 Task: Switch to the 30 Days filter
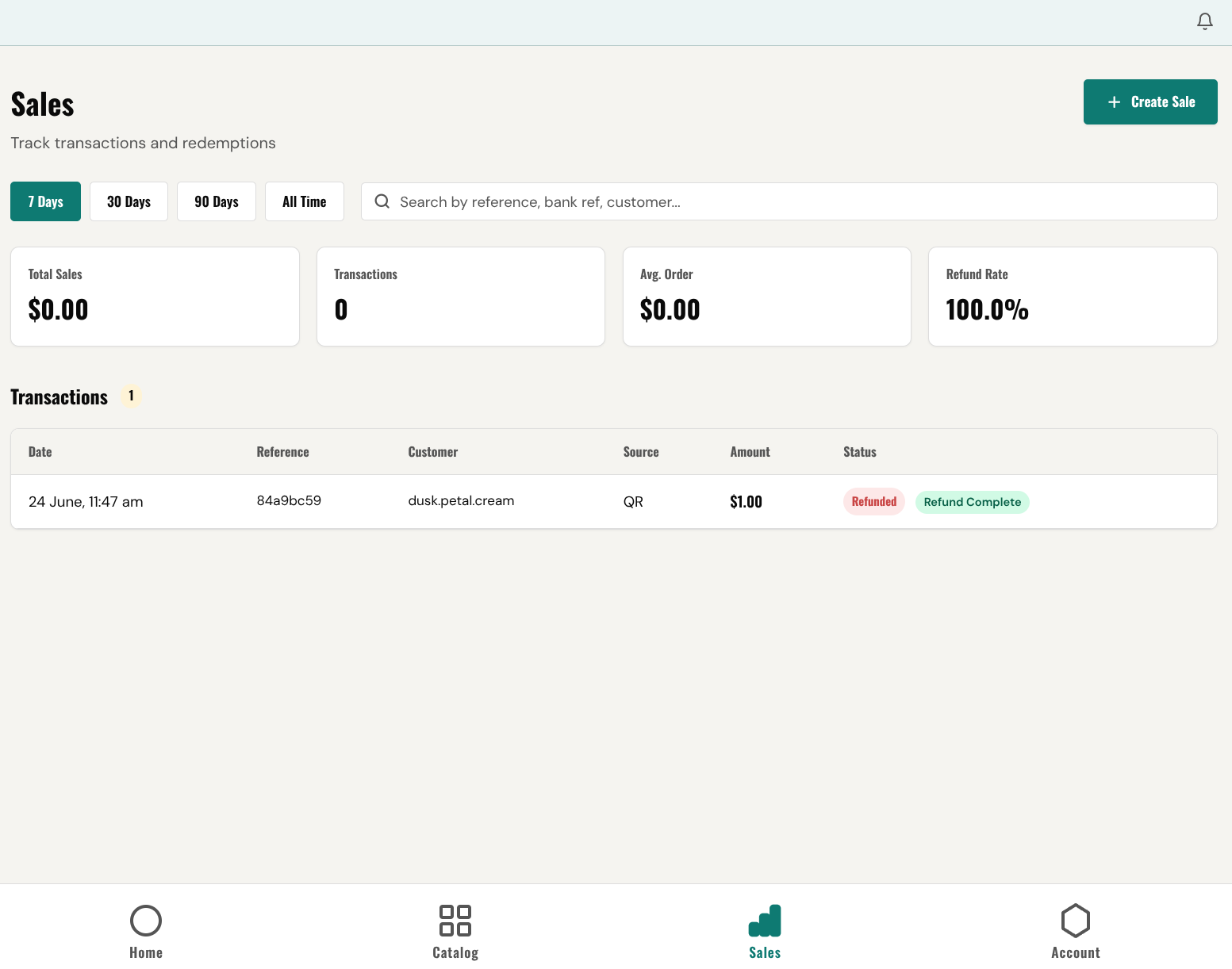[x=129, y=201]
